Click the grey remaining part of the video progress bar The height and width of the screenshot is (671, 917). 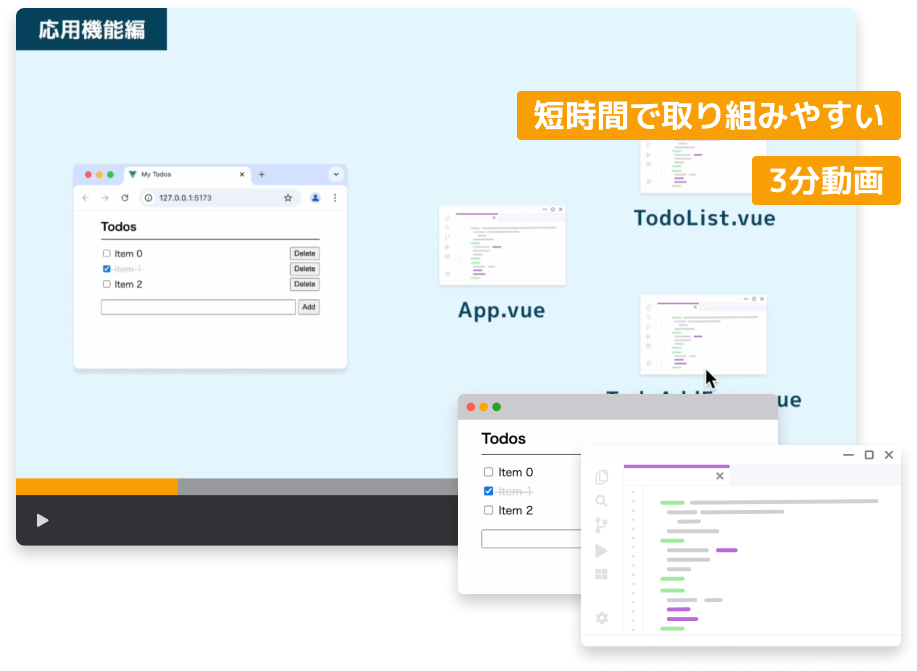point(318,487)
